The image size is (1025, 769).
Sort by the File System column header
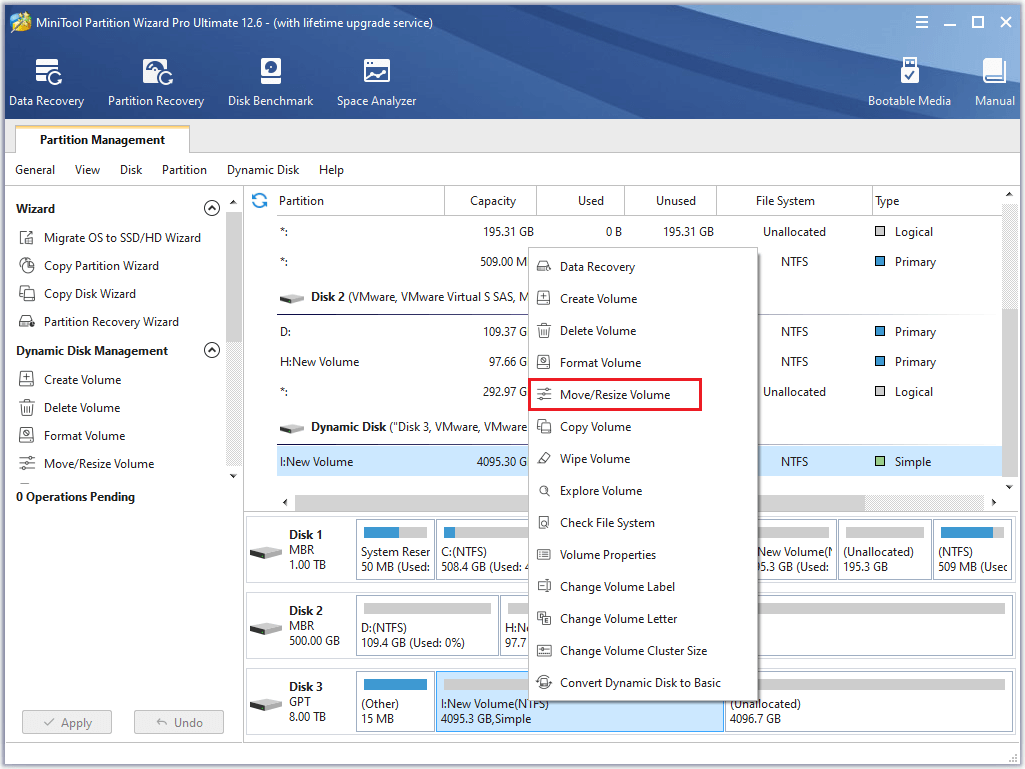794,201
